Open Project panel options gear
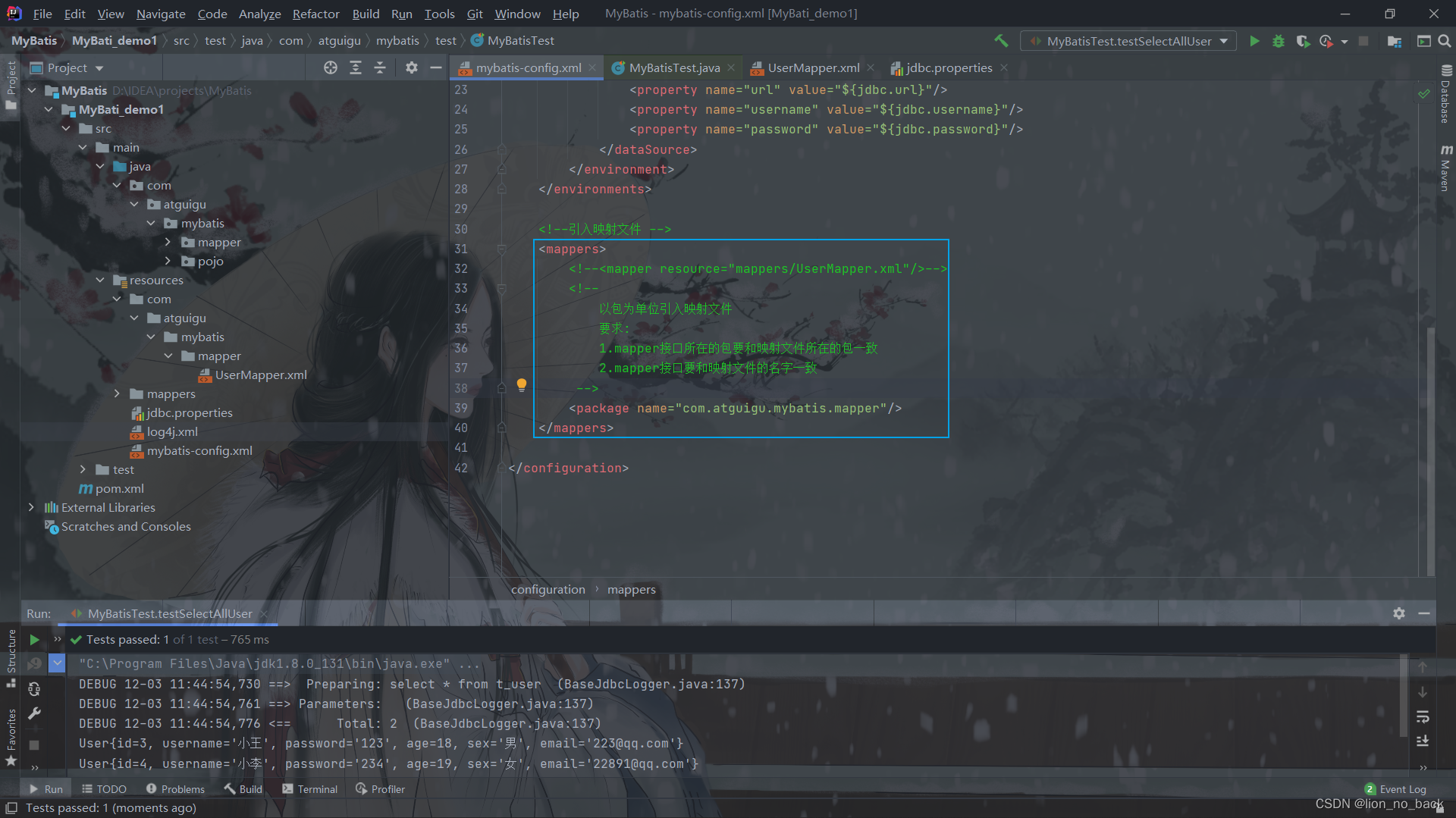Image resolution: width=1456 pixels, height=818 pixels. point(411,67)
